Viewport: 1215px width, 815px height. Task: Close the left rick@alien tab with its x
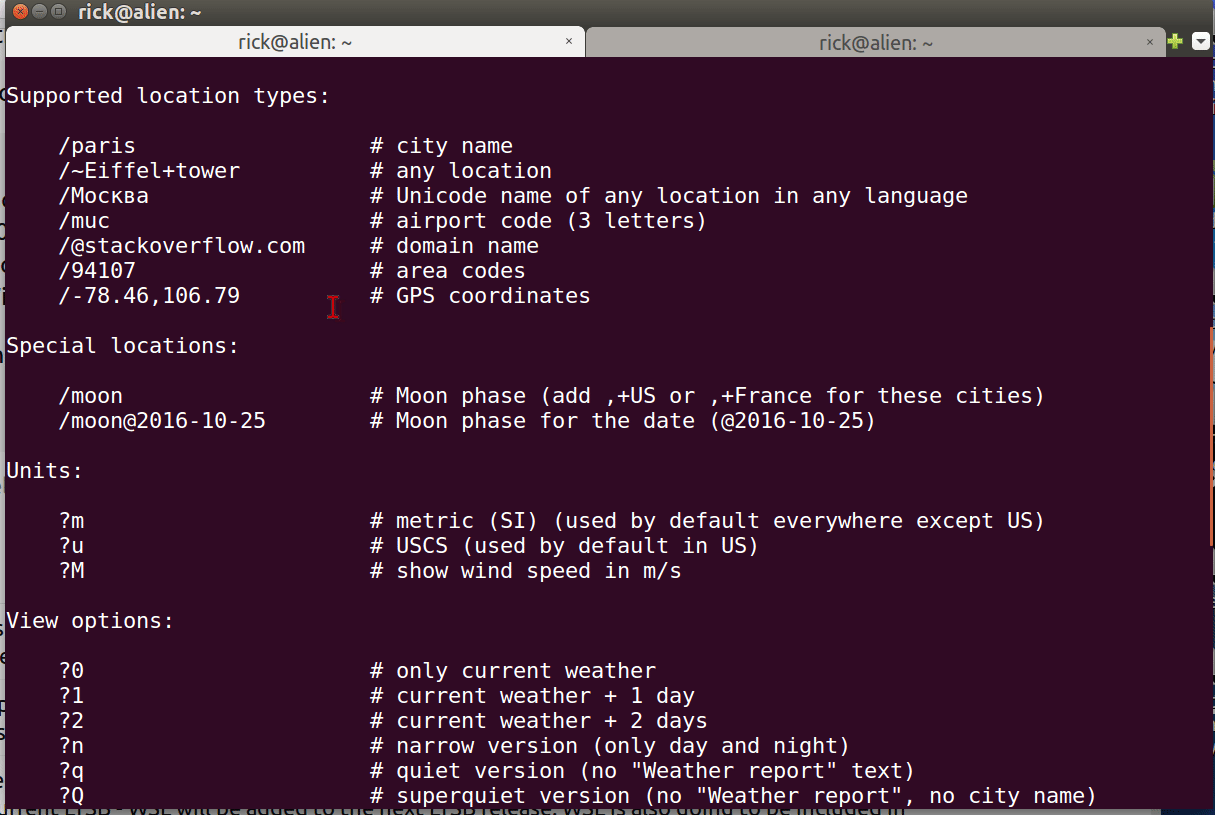coord(569,42)
